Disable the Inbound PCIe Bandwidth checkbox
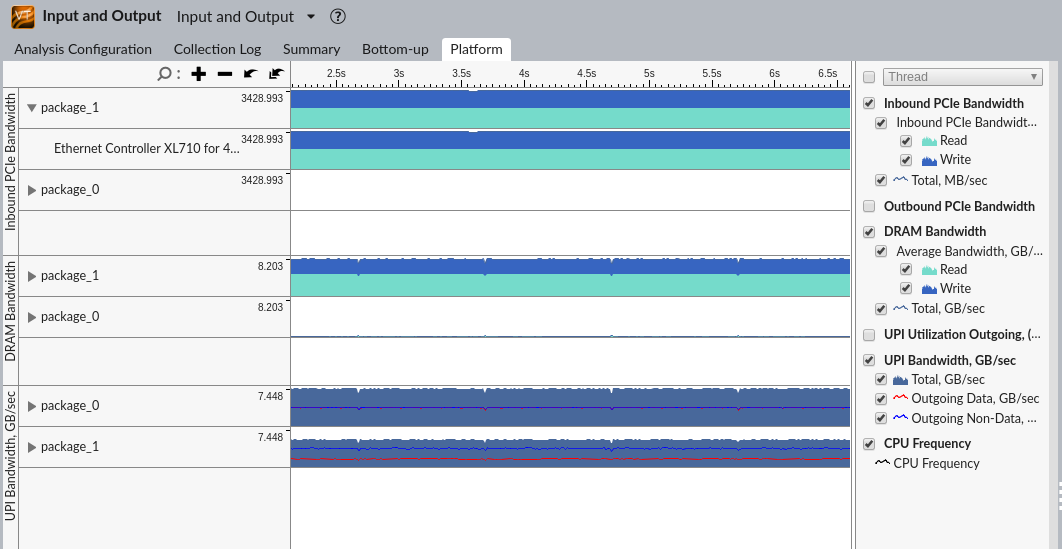The width and height of the screenshot is (1062, 549). tap(869, 103)
